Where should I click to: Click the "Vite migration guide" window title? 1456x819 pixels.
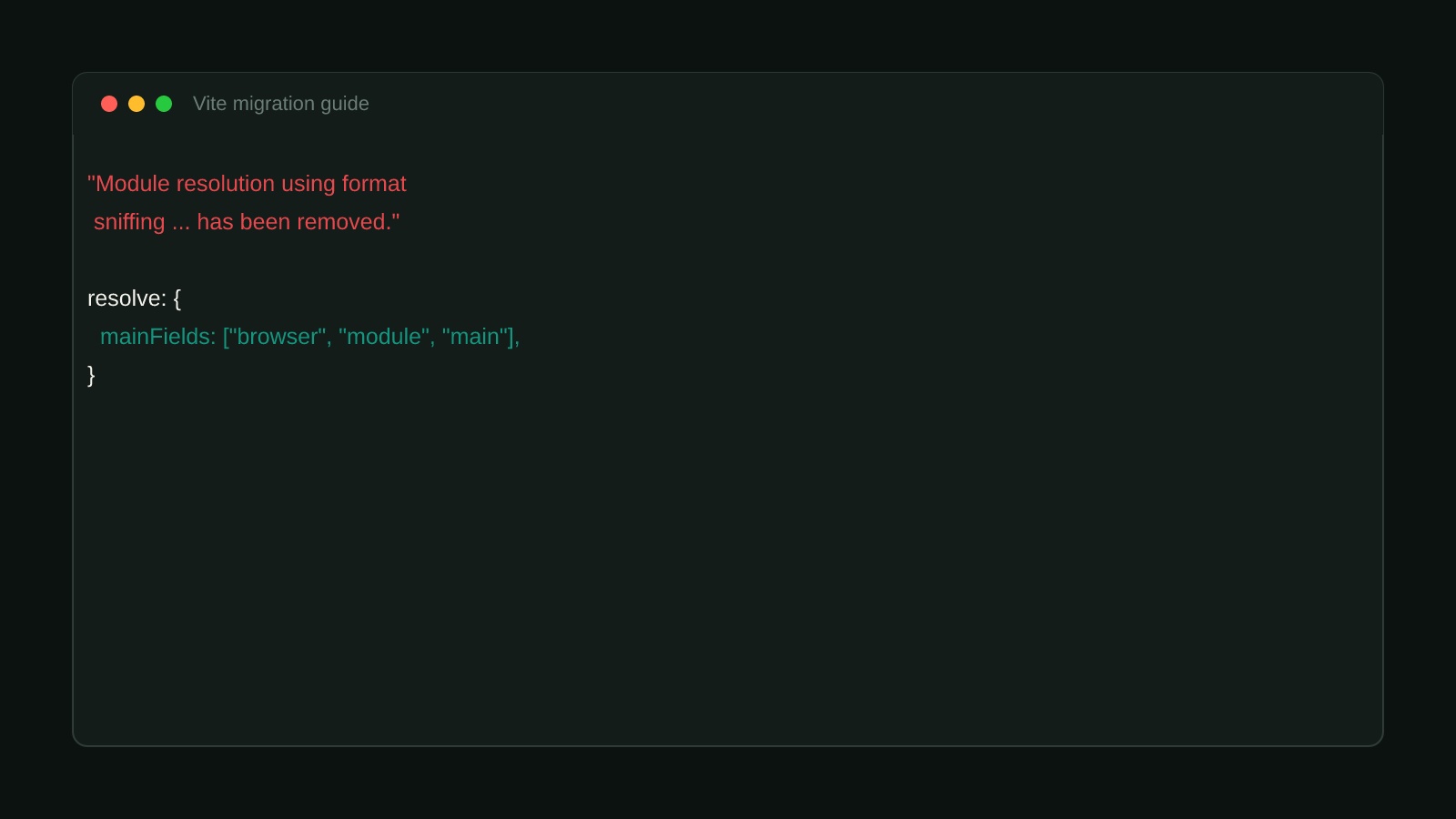(x=281, y=104)
